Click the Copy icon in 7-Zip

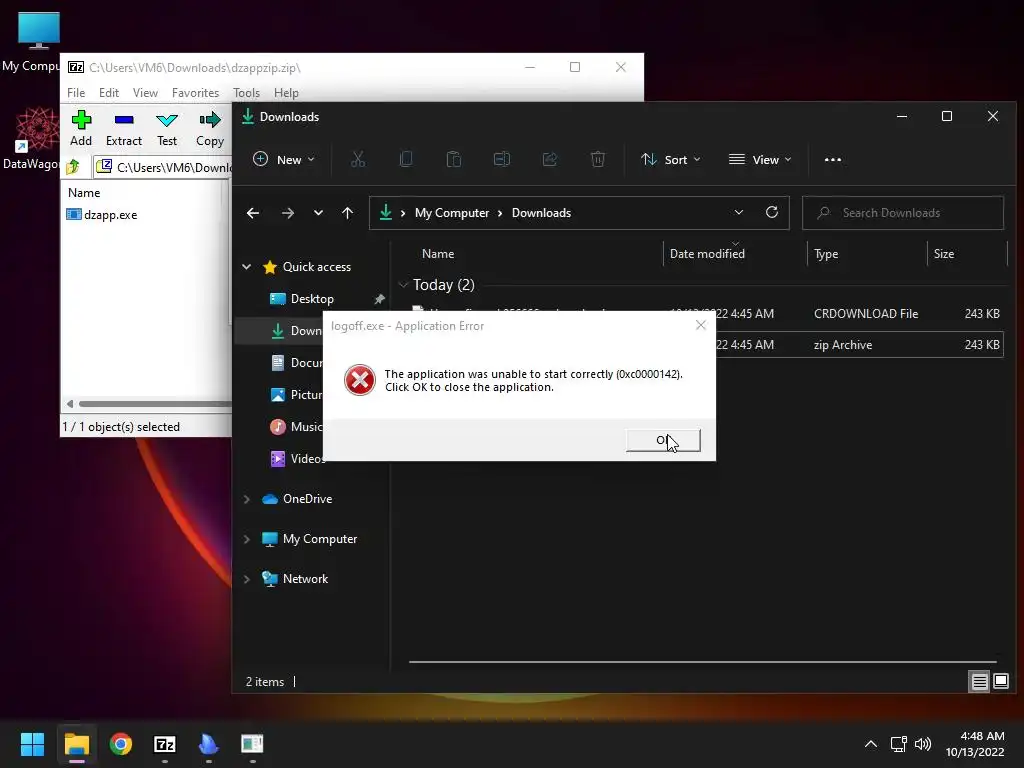(210, 128)
